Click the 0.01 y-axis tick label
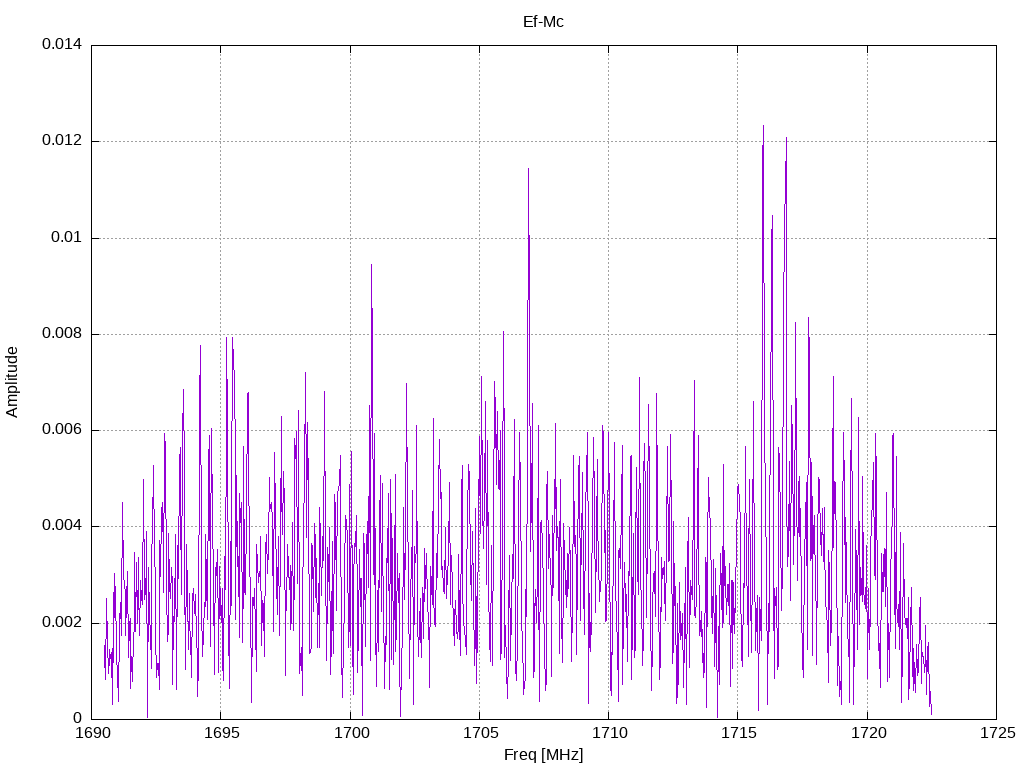Viewport: 1024px width, 768px height. coord(65,237)
